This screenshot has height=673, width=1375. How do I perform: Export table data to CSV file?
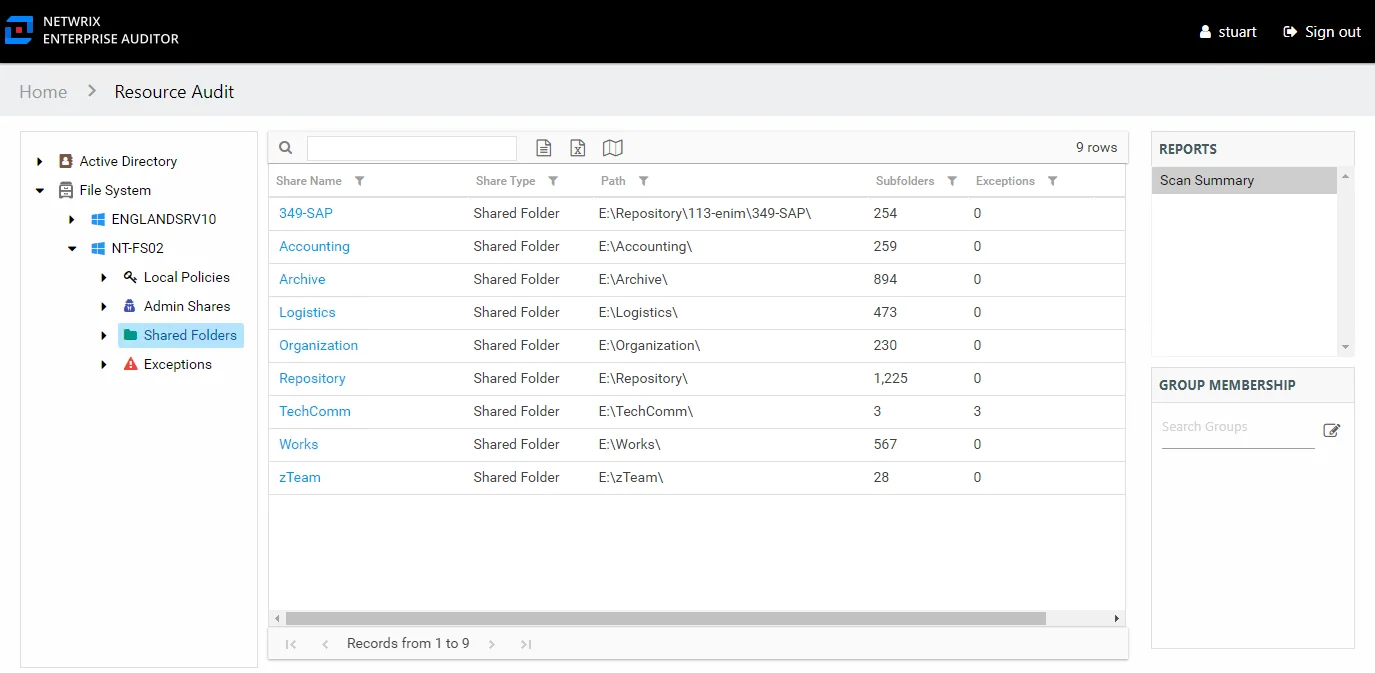[x=544, y=148]
